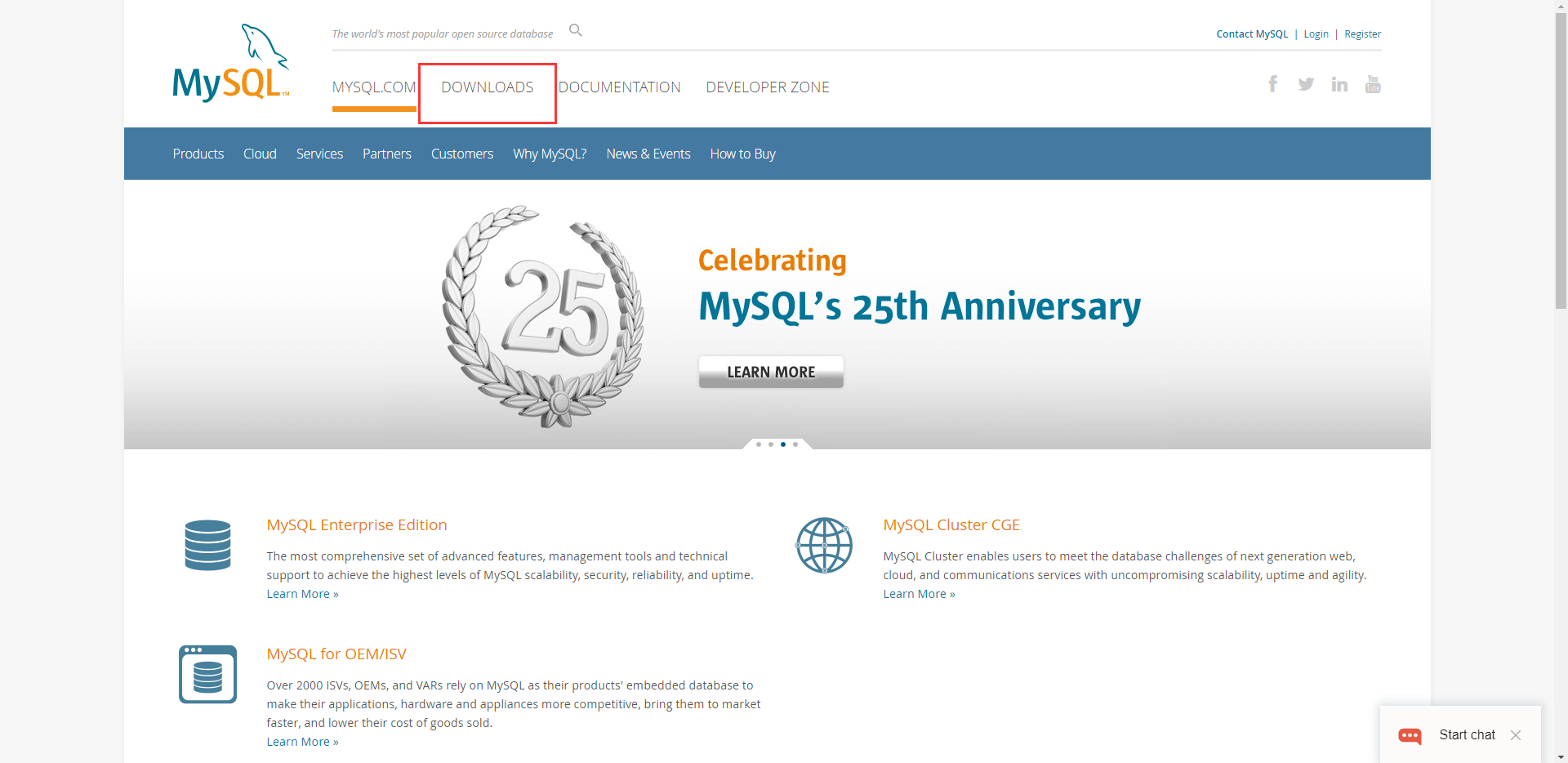Open the site search
Image resolution: width=1568 pixels, height=763 pixels.
pyautogui.click(x=575, y=30)
